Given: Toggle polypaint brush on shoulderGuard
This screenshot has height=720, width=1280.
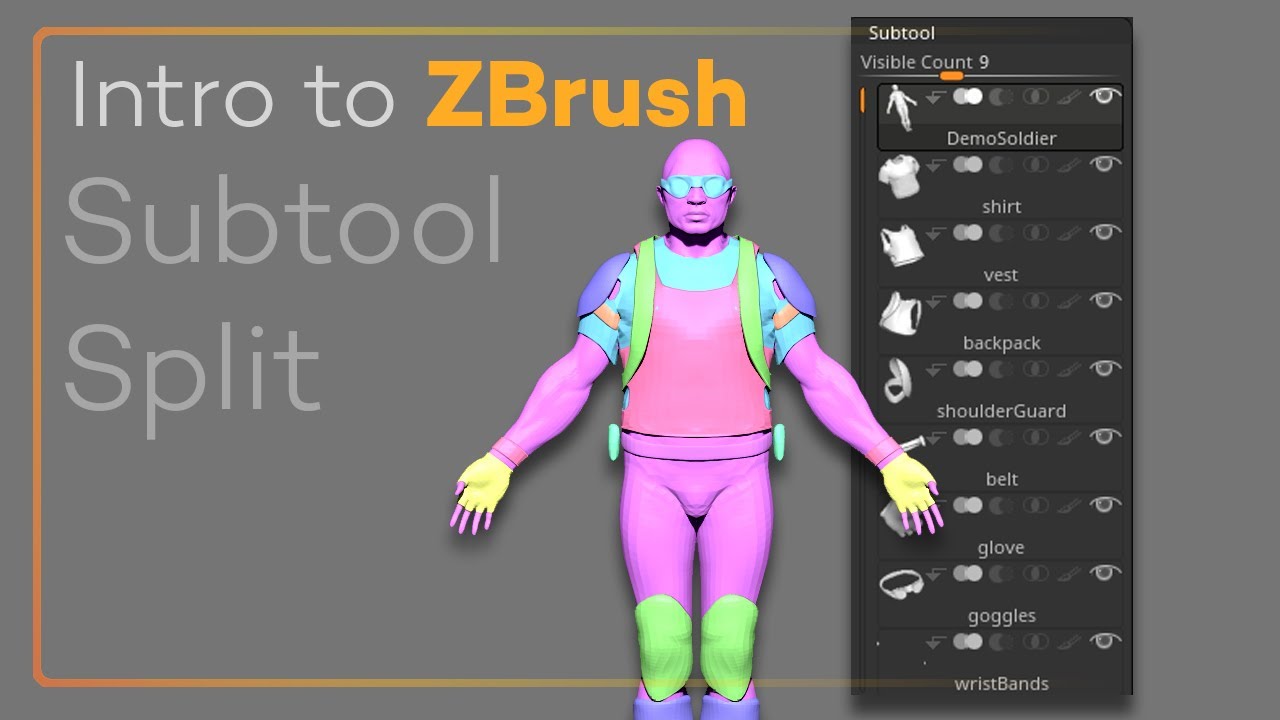Looking at the screenshot, I should [x=1069, y=370].
